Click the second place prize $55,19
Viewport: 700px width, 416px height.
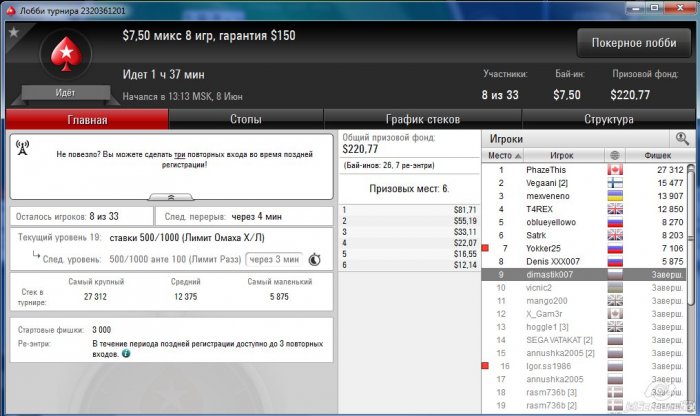(x=465, y=221)
